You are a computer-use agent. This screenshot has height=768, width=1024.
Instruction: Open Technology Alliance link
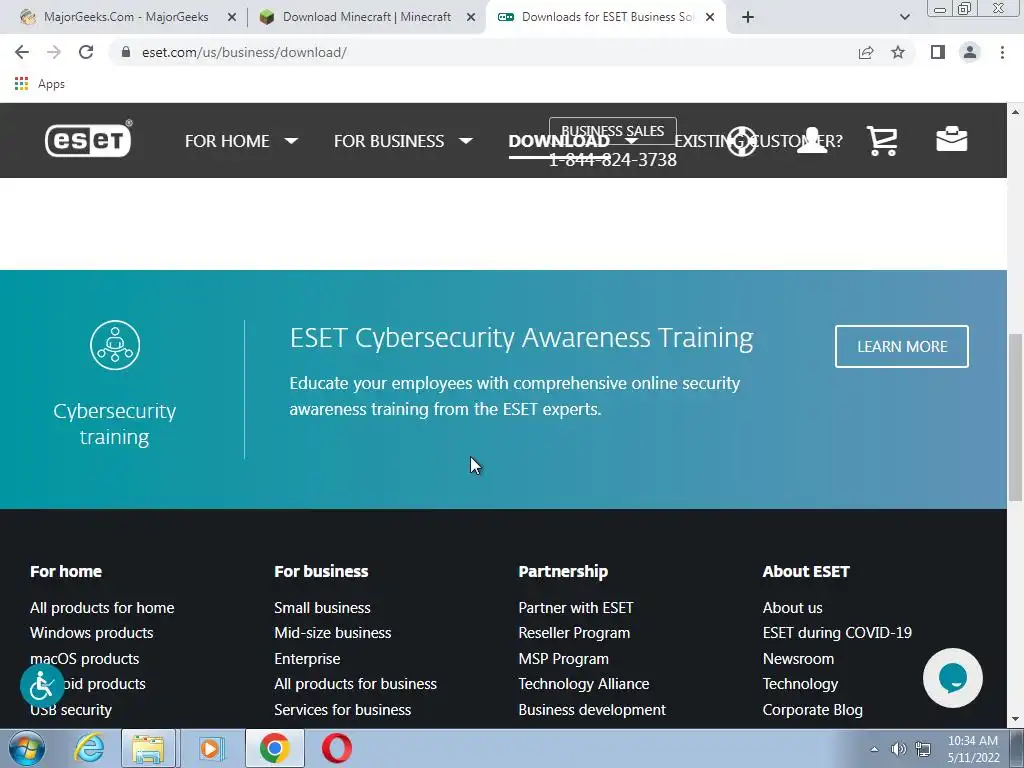[x=583, y=684]
